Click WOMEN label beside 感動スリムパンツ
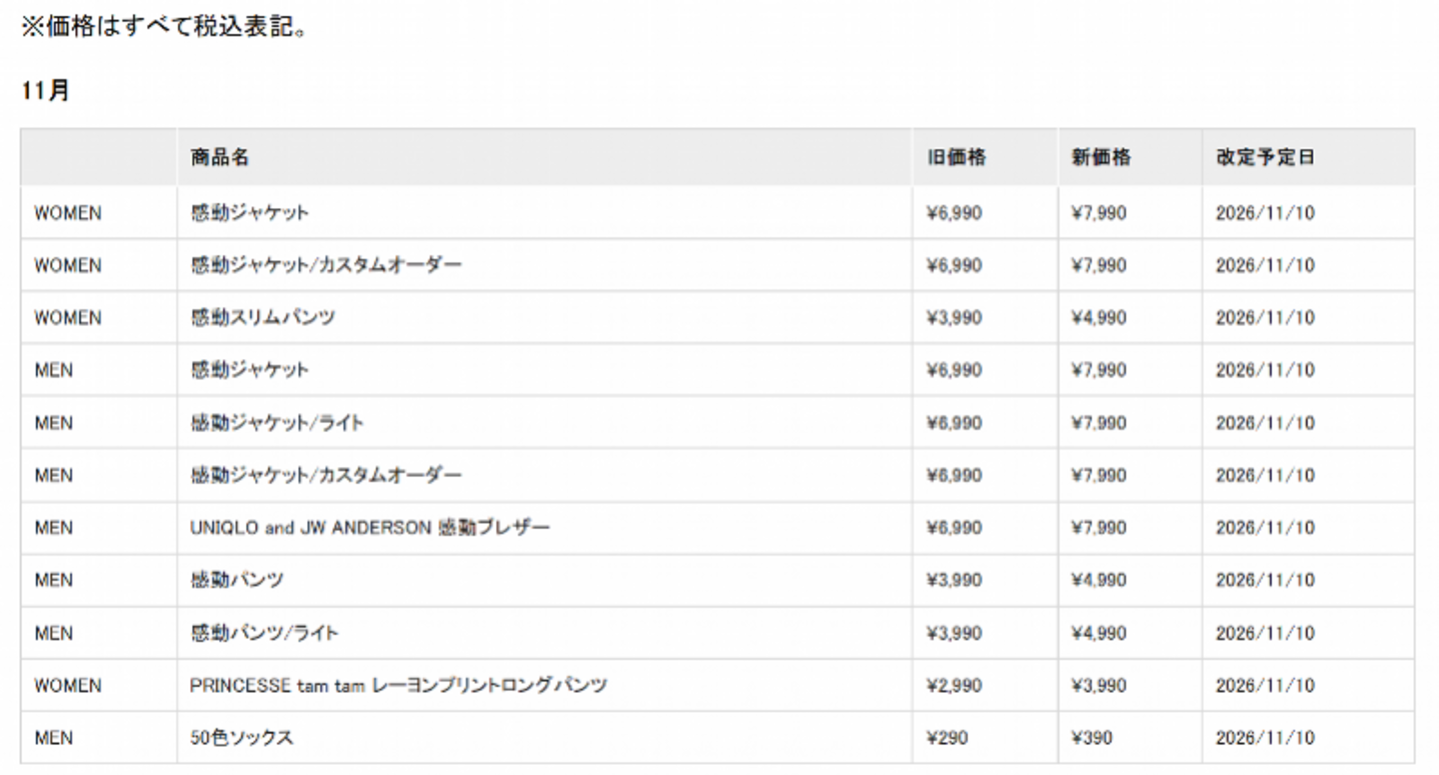 click(x=68, y=318)
